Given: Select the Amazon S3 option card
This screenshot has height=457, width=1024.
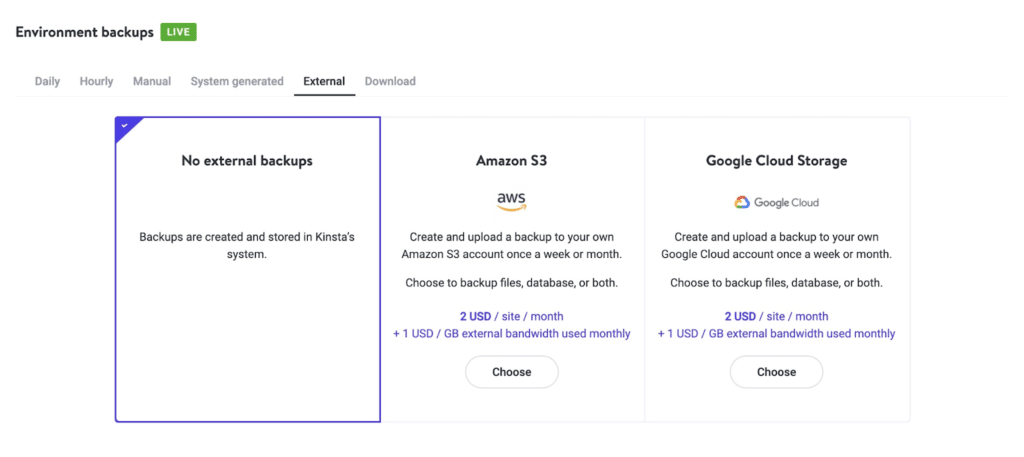Looking at the screenshot, I should click(x=512, y=270).
